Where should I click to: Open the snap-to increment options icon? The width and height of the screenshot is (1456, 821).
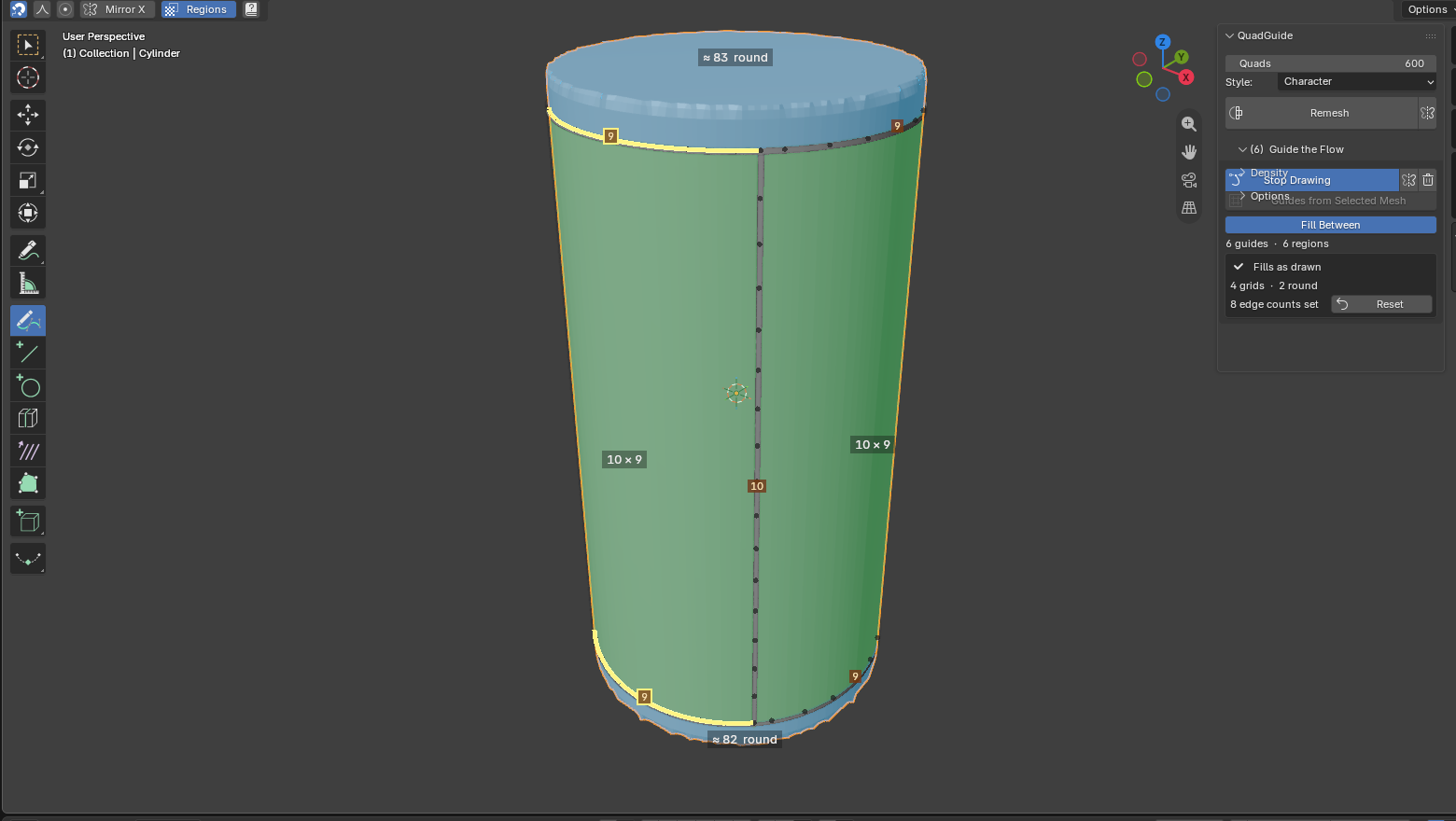42,9
